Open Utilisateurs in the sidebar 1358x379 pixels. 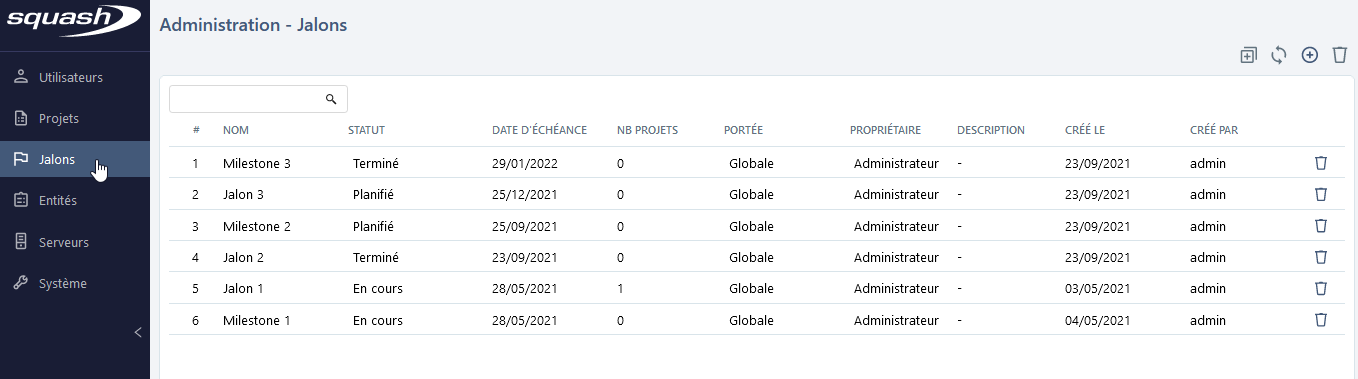coord(75,77)
